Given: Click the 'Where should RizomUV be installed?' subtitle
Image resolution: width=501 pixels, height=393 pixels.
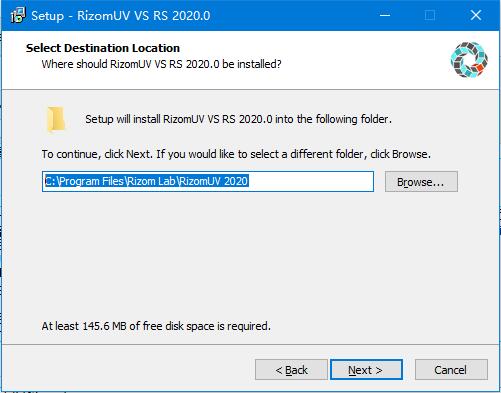Looking at the screenshot, I should coord(161,64).
